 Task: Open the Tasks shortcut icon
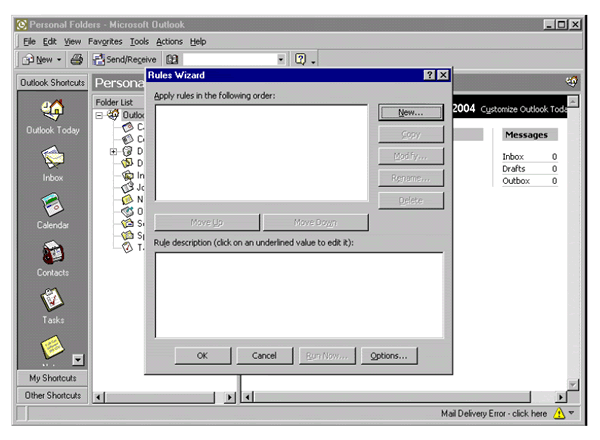[x=53, y=300]
